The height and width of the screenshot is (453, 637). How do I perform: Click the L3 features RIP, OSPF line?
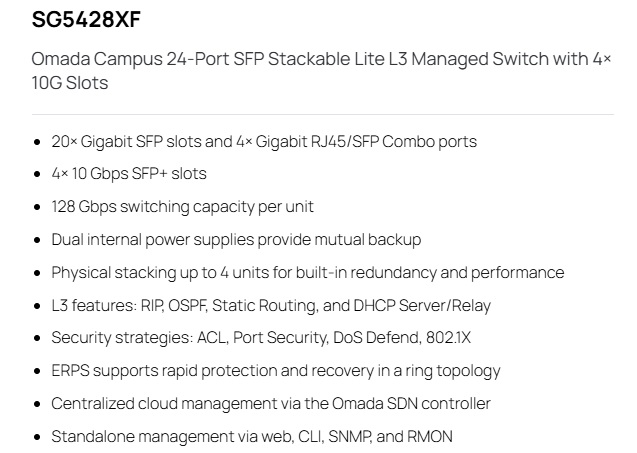(271, 306)
